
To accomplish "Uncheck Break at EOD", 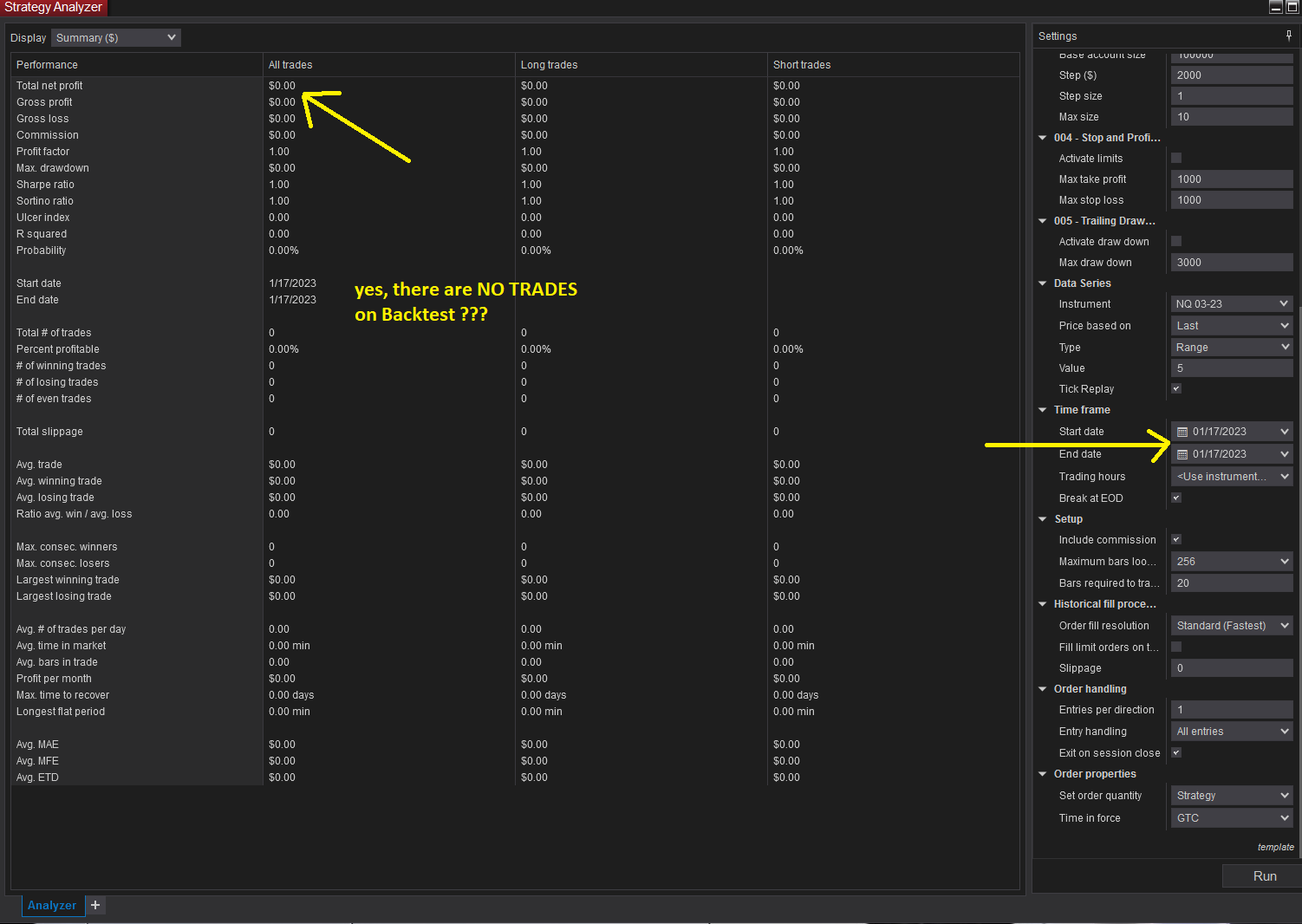I will pos(1176,498).
